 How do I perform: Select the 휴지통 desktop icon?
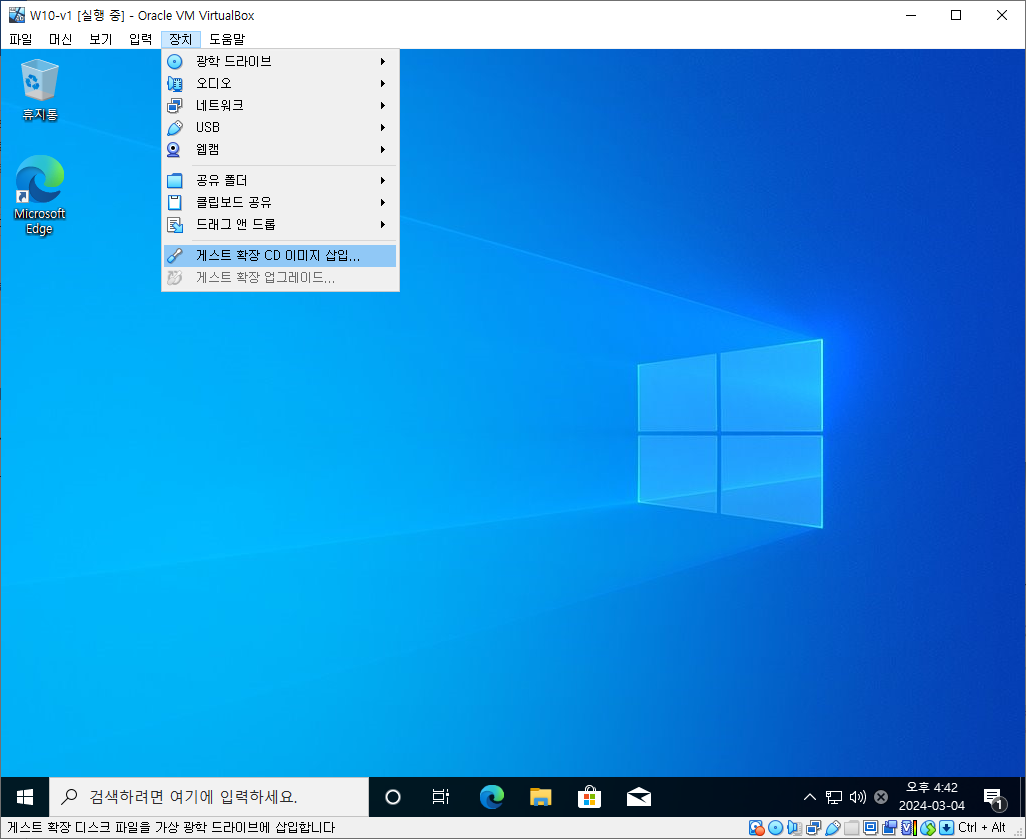(x=40, y=90)
